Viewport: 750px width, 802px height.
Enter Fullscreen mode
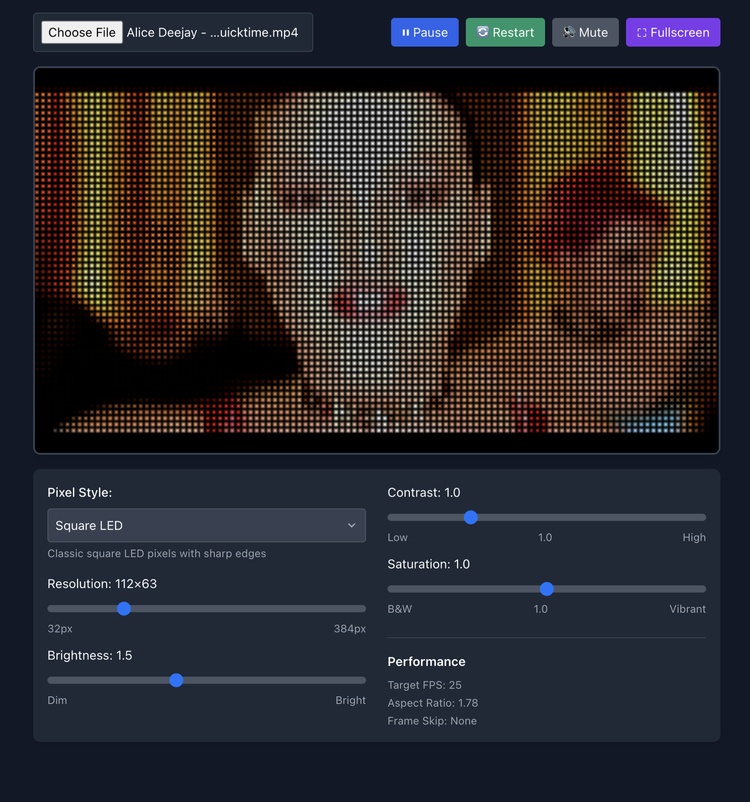coord(672,32)
